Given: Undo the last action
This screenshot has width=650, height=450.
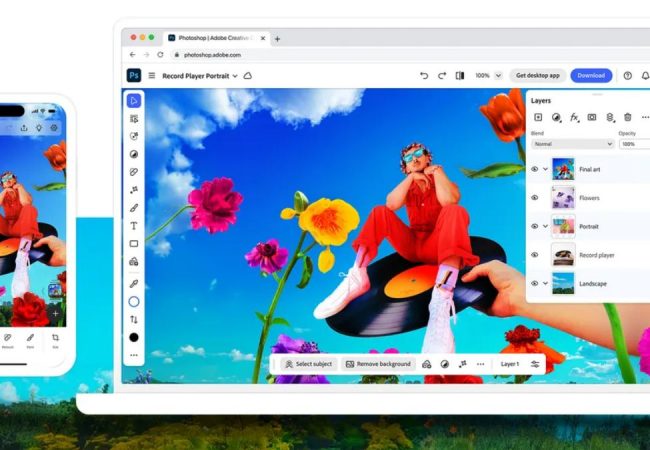Looking at the screenshot, I should coord(424,75).
